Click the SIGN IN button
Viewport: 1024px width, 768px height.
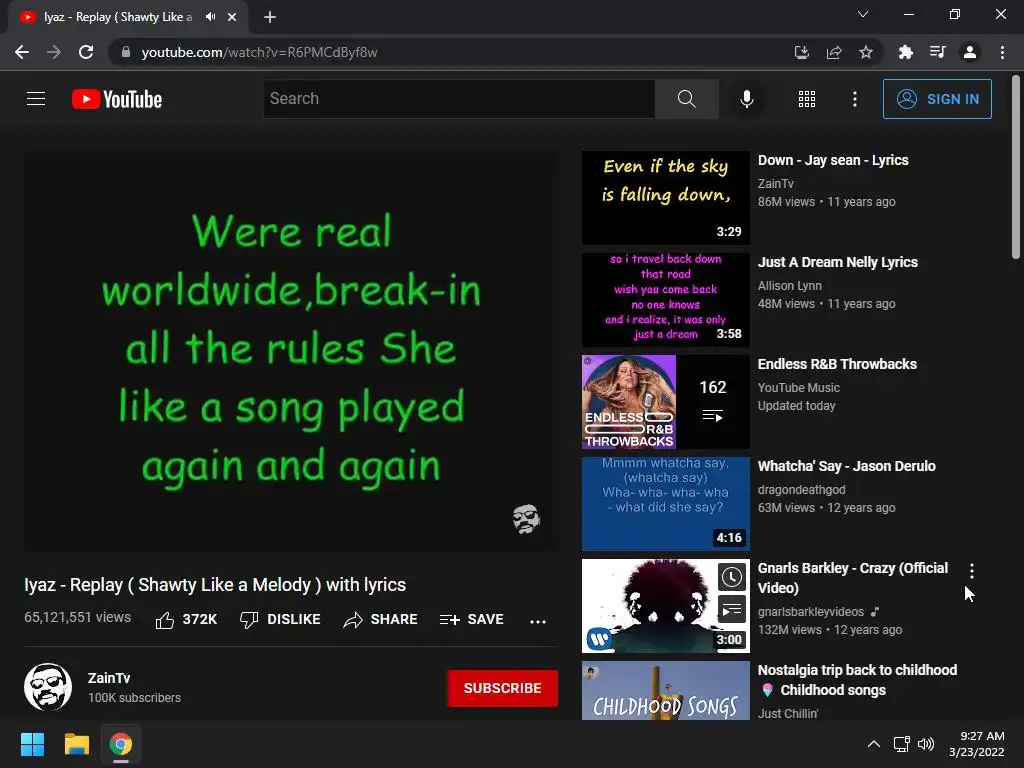(936, 99)
